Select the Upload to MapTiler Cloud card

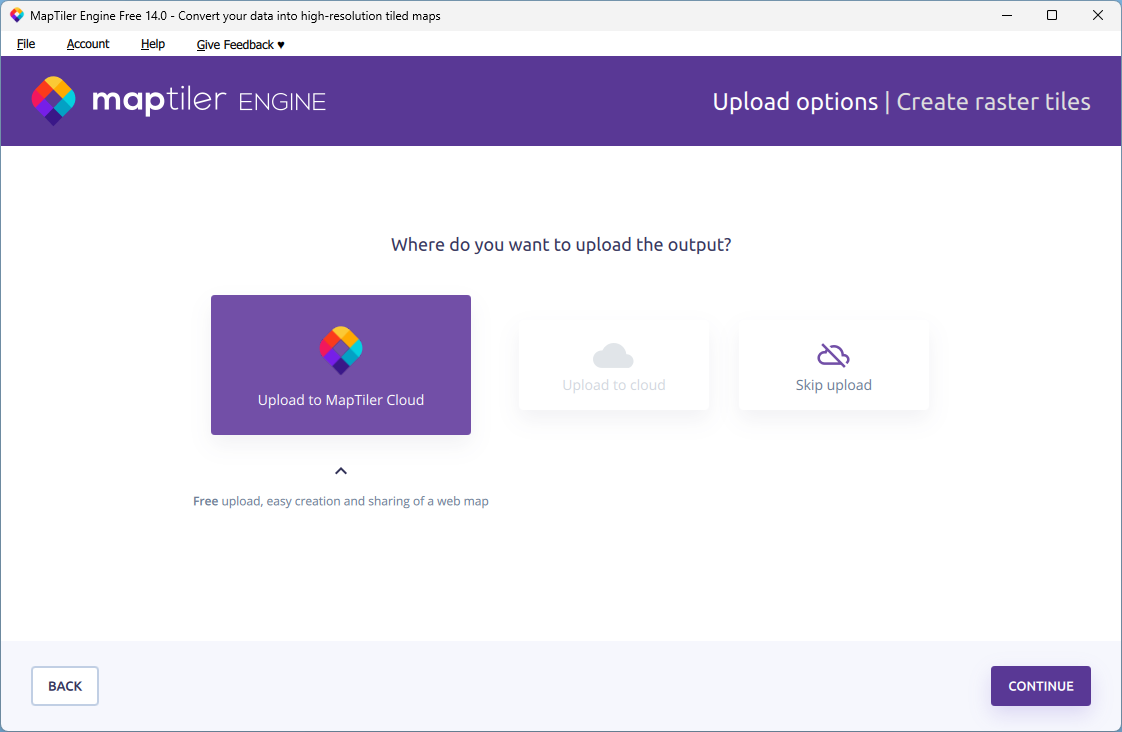point(341,365)
